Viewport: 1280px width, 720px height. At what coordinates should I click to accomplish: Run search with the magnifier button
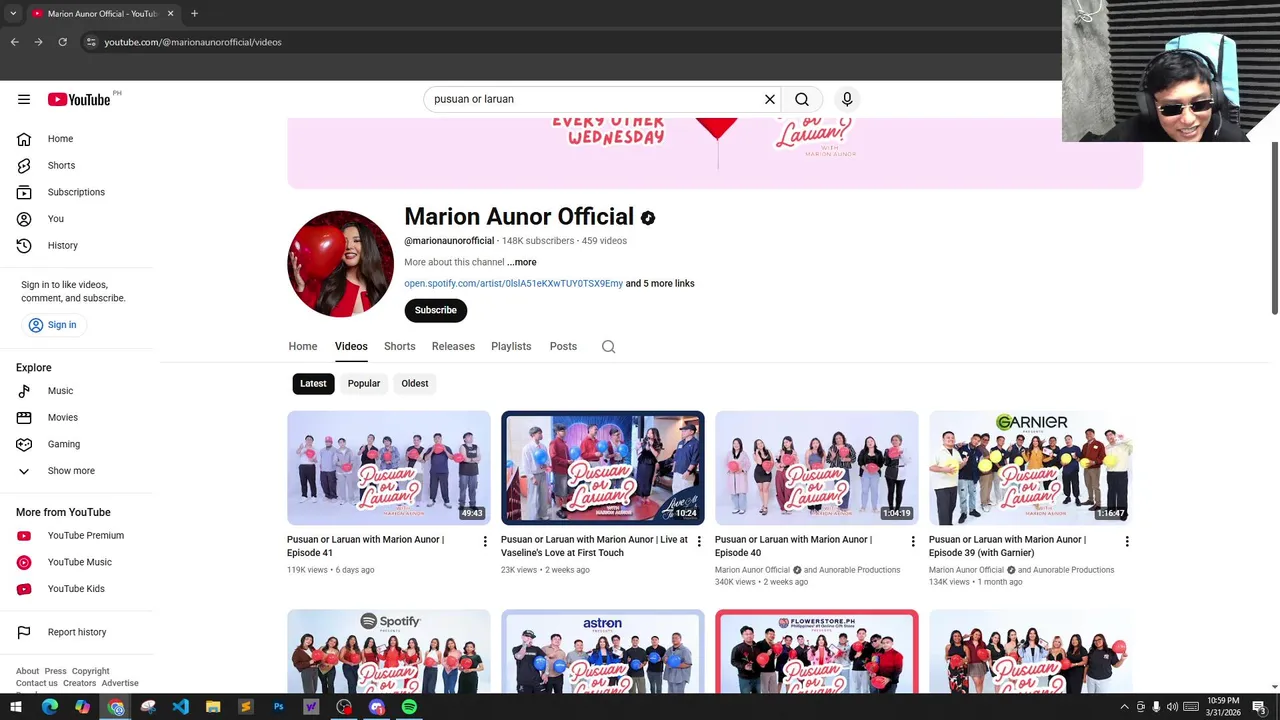point(802,99)
